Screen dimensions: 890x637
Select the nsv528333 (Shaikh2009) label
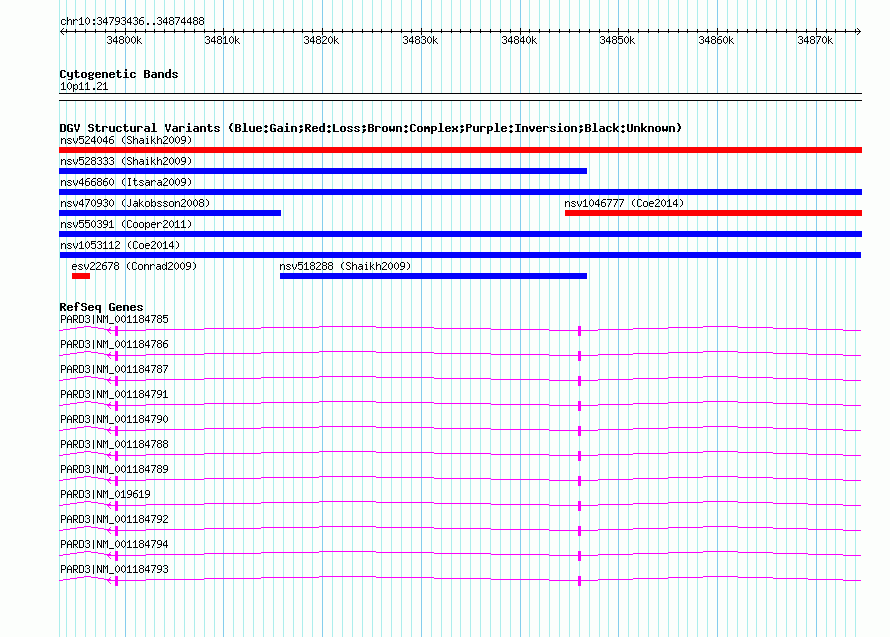pyautogui.click(x=126, y=161)
